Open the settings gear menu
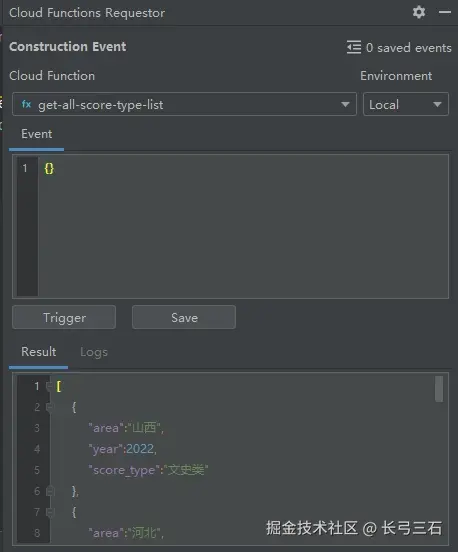Screen dimensions: 458x552 [419, 12]
